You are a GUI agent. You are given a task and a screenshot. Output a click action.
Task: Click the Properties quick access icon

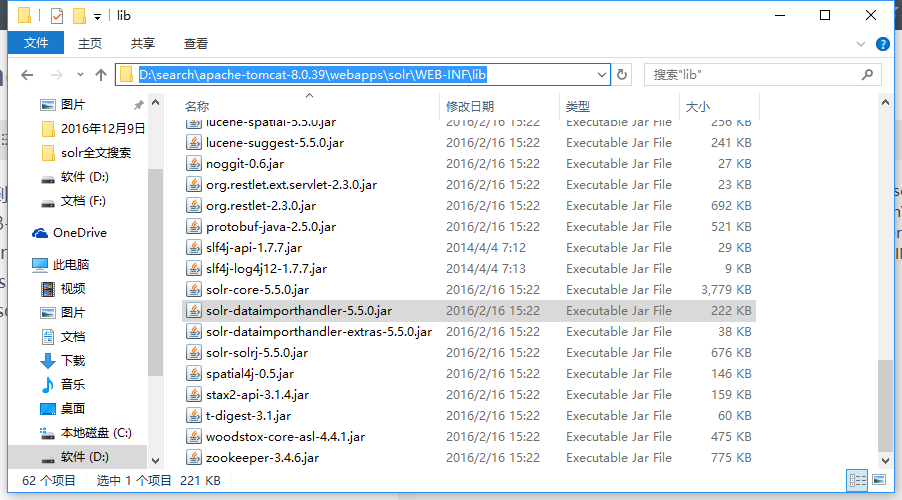pos(56,16)
